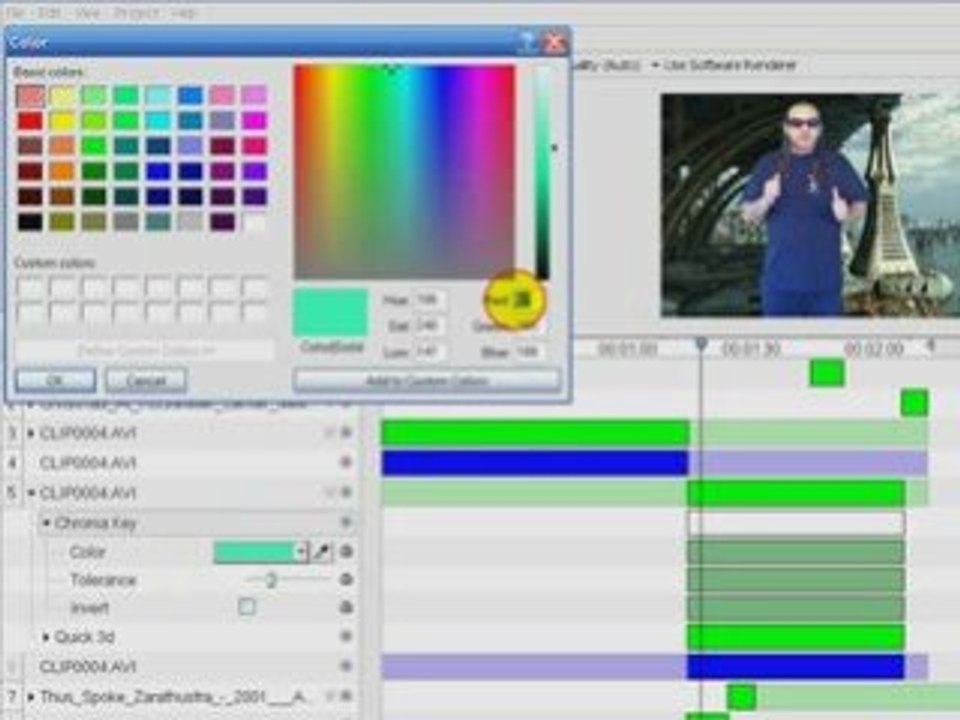The image size is (960, 720).
Task: Select the white basic color swatch
Action: pos(254,222)
